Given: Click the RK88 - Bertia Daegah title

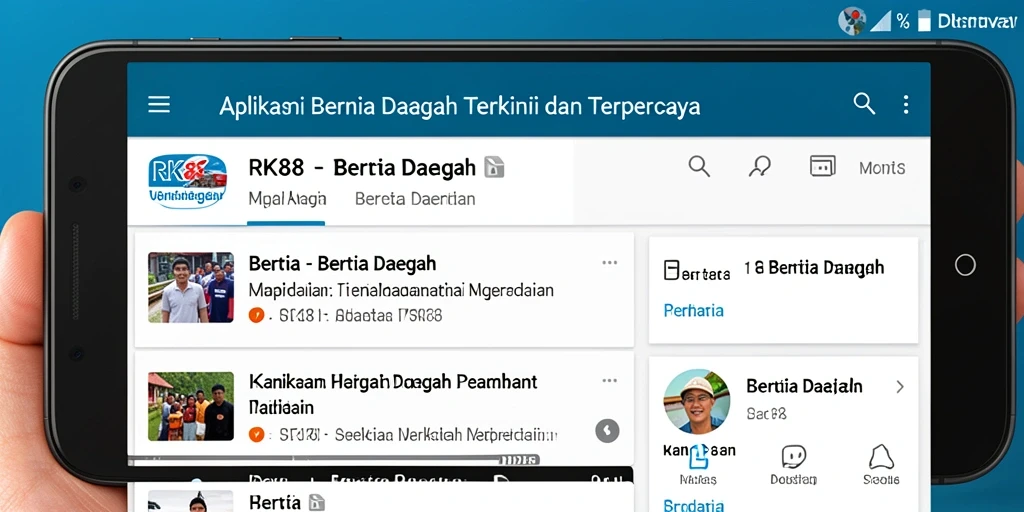Looking at the screenshot, I should click(x=362, y=168).
